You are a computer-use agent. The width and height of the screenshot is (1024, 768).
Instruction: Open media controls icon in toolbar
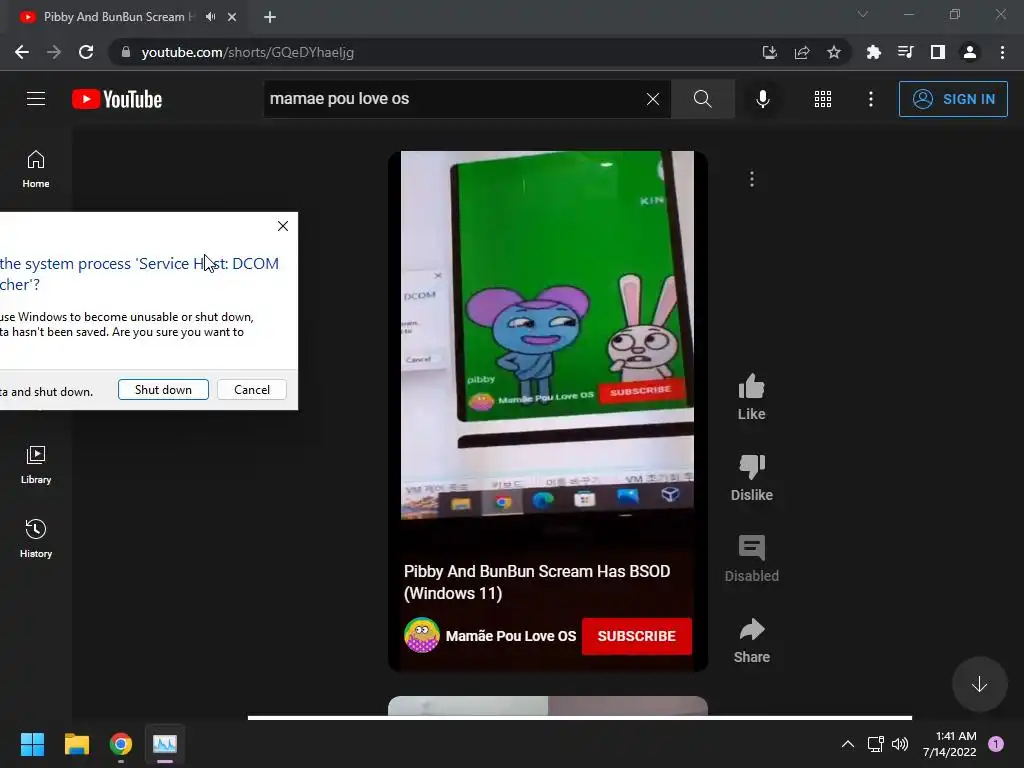click(x=905, y=52)
